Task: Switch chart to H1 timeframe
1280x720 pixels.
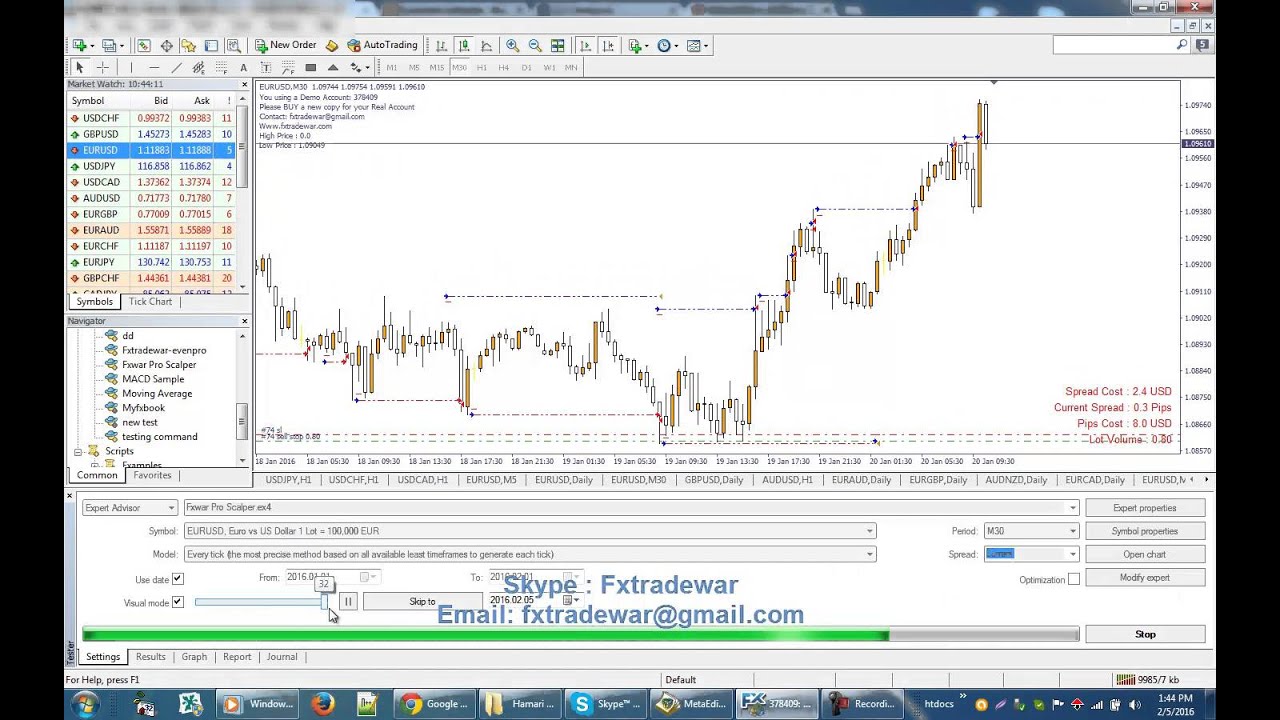Action: [x=481, y=67]
